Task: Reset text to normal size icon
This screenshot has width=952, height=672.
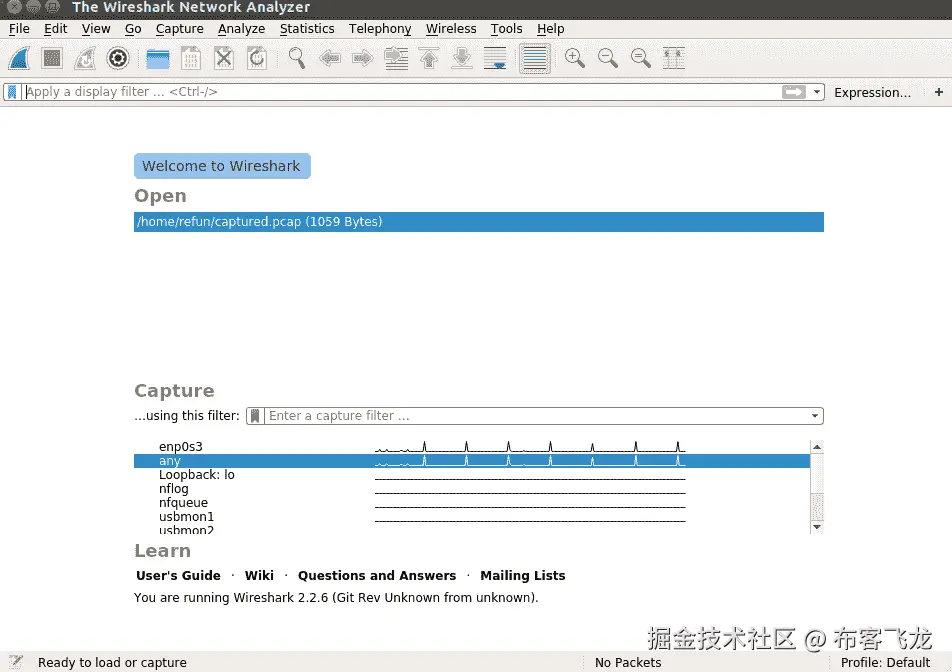Action: [641, 58]
